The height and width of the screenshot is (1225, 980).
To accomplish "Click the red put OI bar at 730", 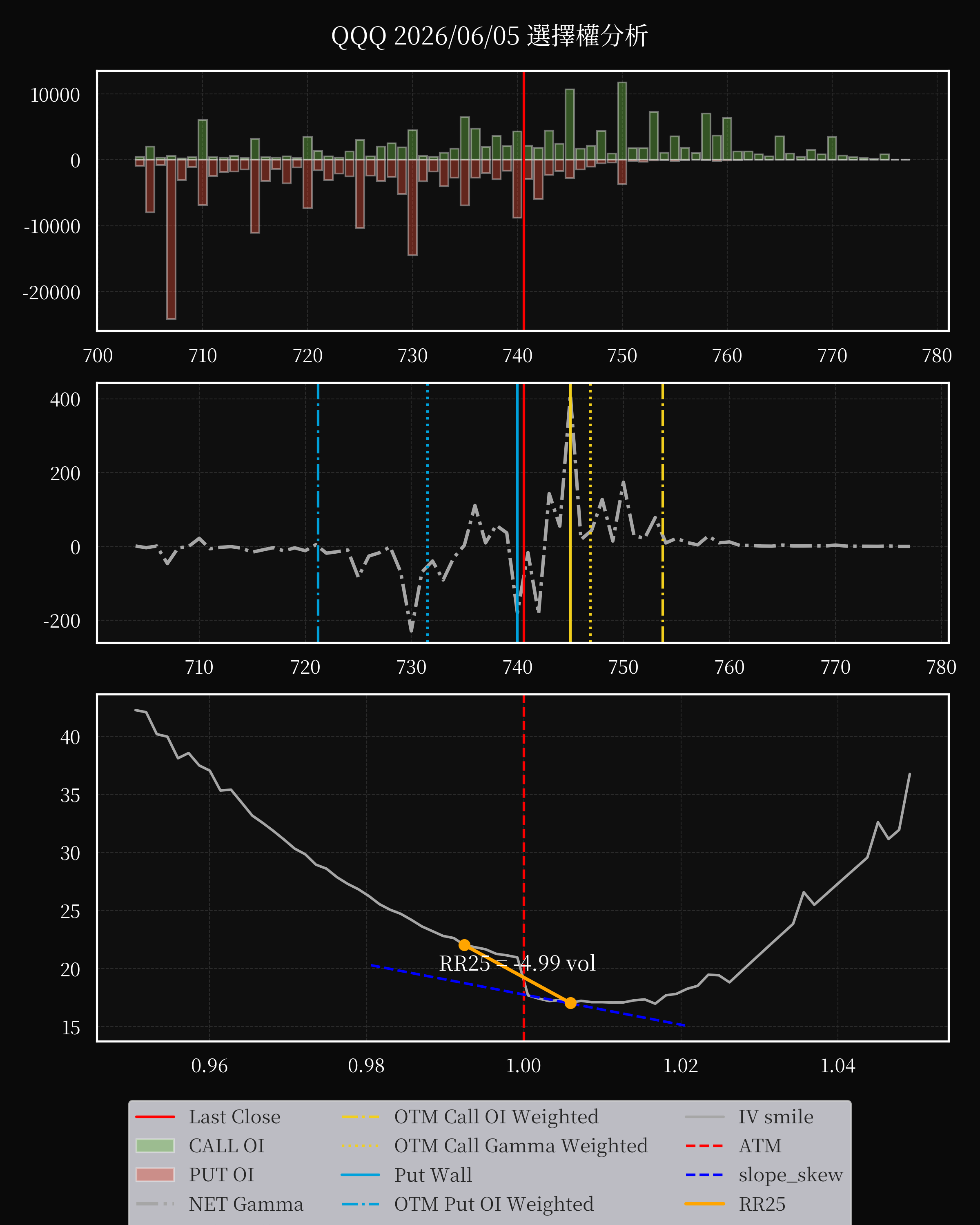I will tap(412, 207).
